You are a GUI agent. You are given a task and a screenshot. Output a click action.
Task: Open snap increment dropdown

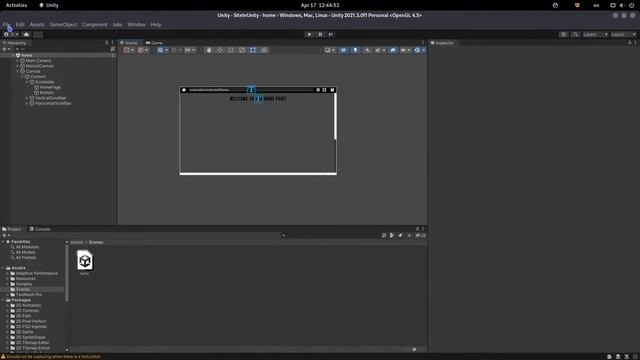pyautogui.click(x=190, y=50)
